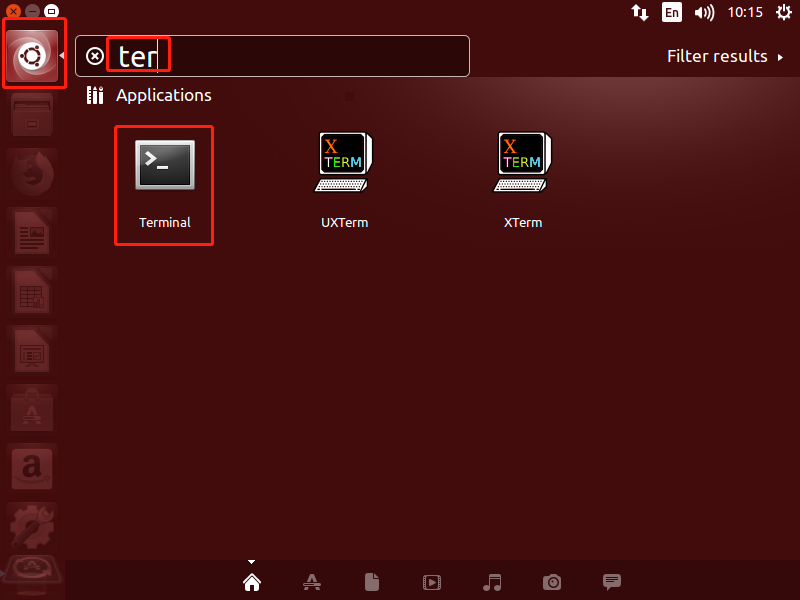
Task: Open the sound indicator menu
Action: tap(703, 13)
